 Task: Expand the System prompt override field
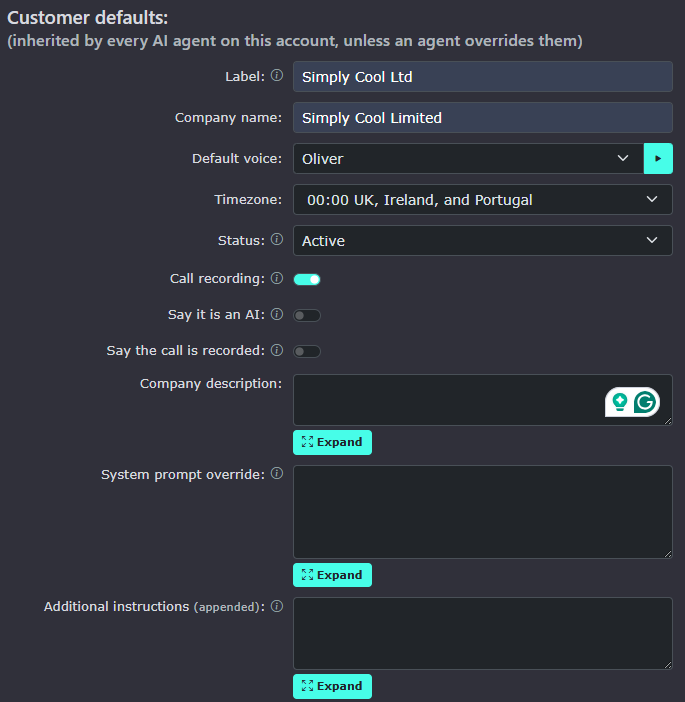coord(332,575)
